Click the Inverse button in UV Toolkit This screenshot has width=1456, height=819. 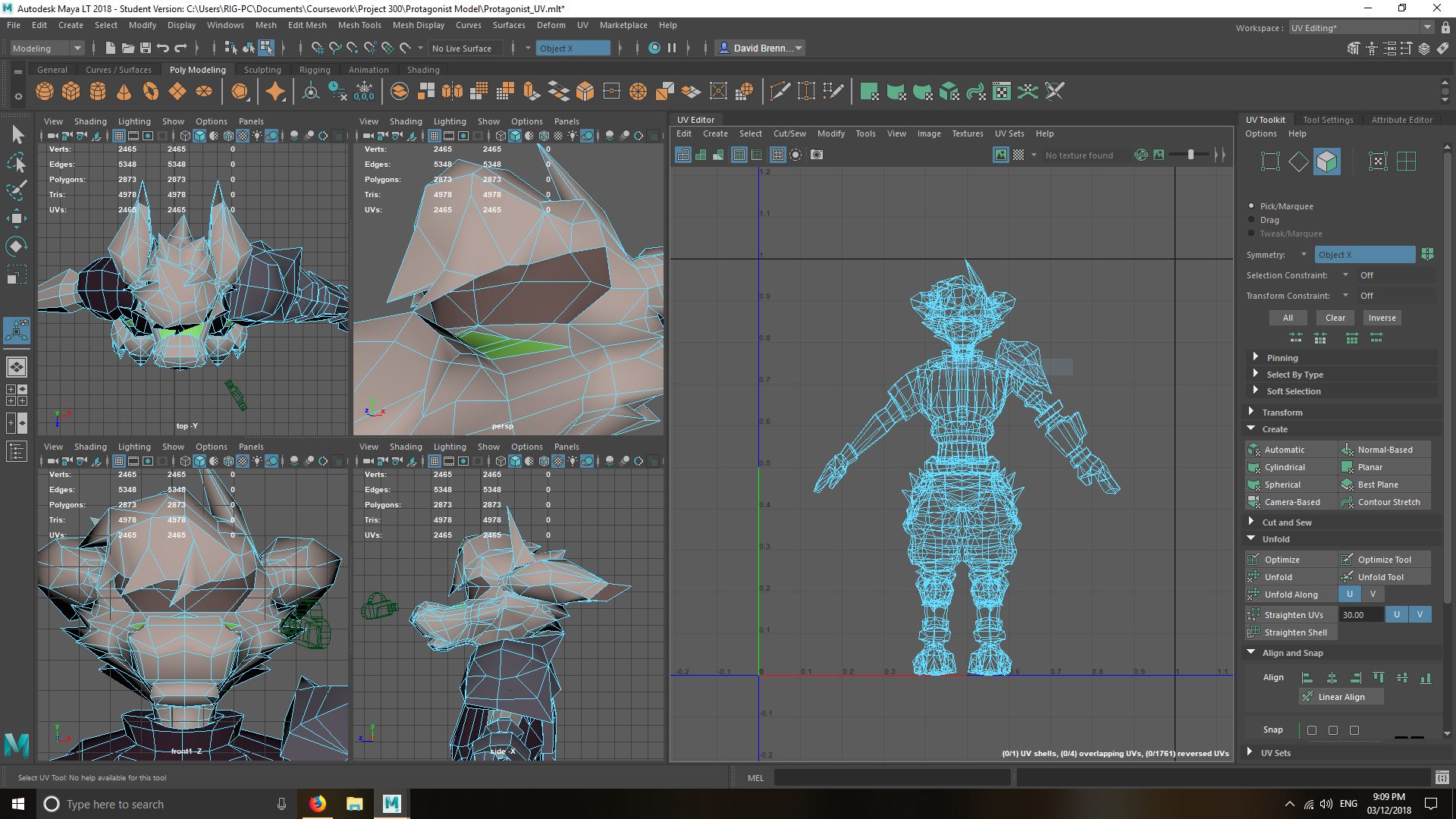[1382, 317]
